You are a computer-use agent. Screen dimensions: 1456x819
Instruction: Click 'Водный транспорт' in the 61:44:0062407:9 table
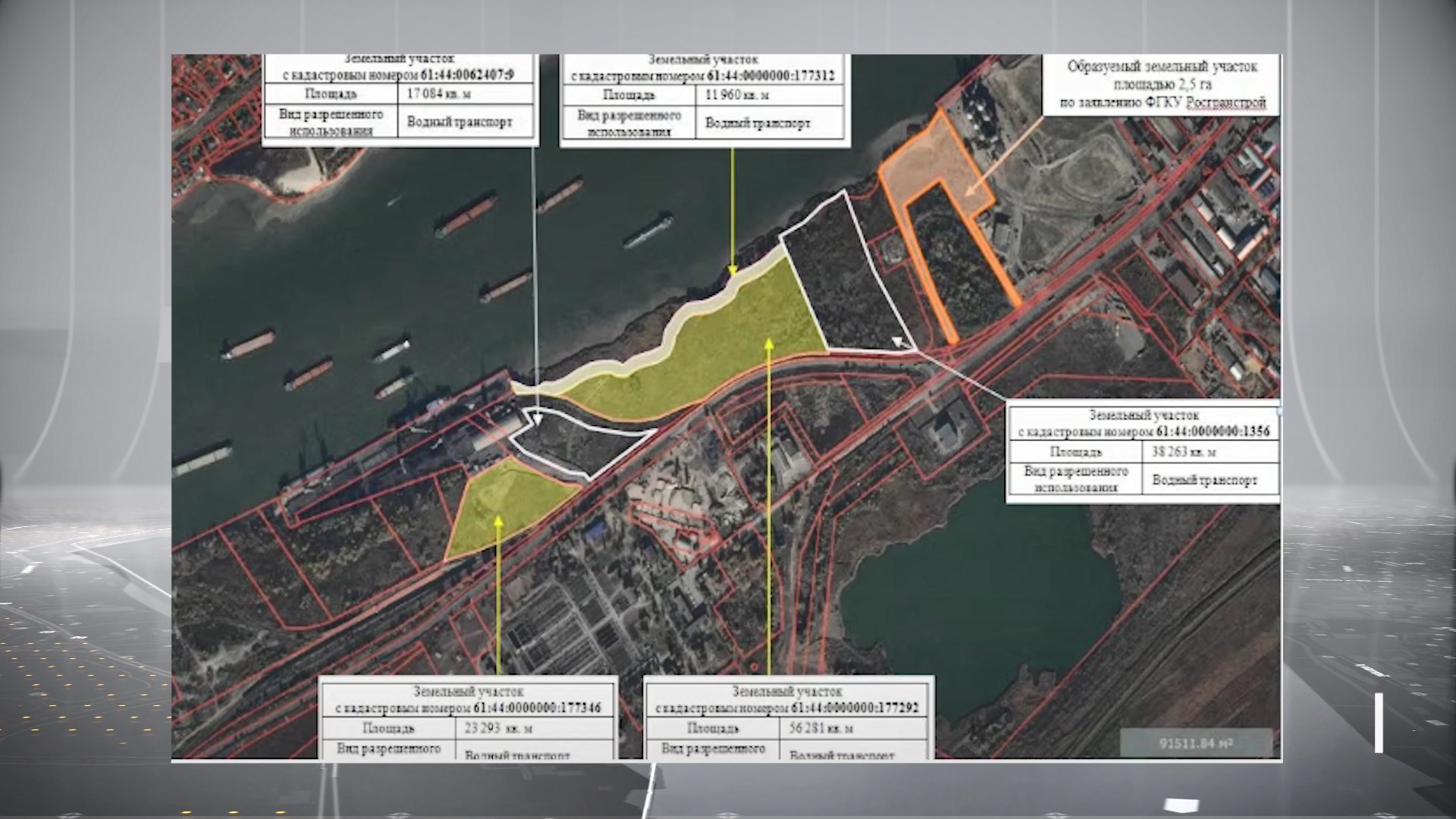click(466, 121)
